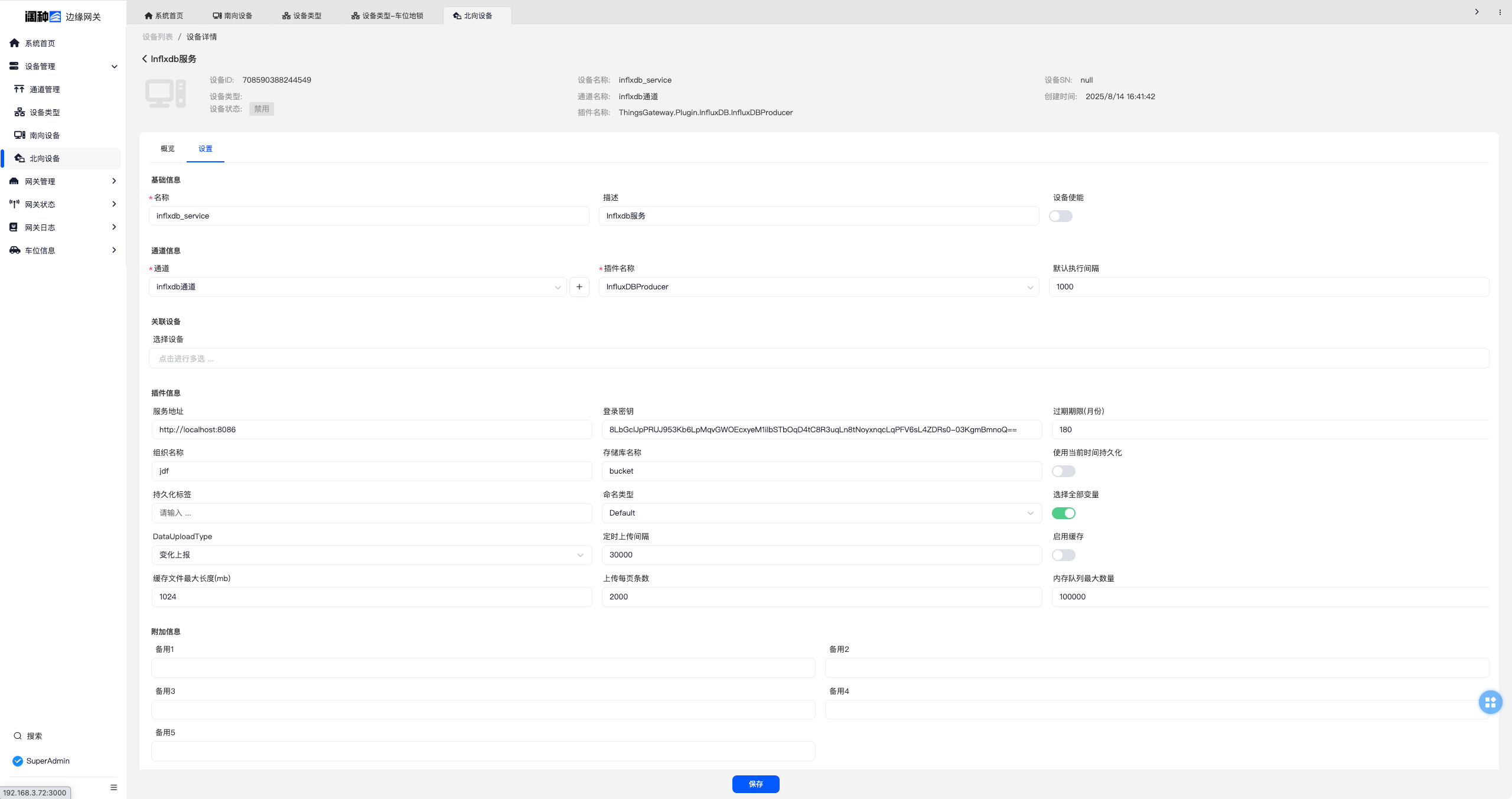The image size is (1512, 799).
Task: Toggle the 启用缓存 switch
Action: tap(1063, 555)
